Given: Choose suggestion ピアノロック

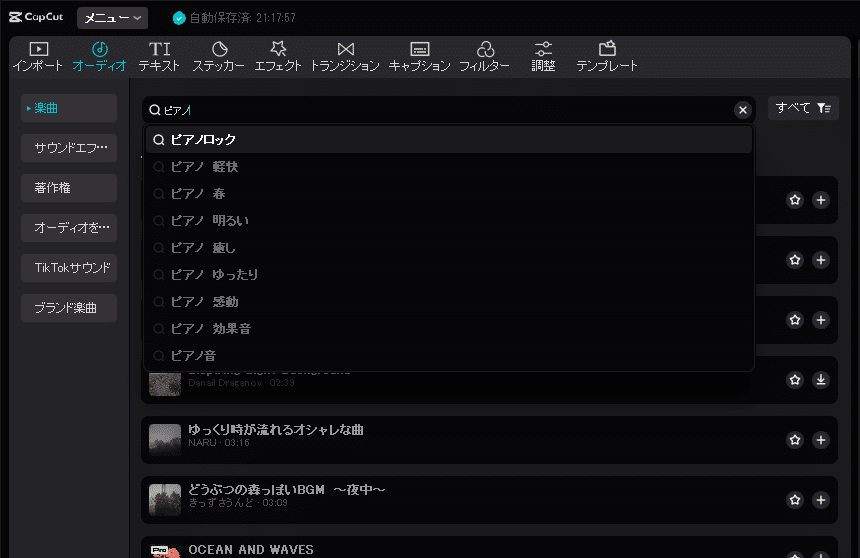Looking at the screenshot, I should [x=449, y=140].
